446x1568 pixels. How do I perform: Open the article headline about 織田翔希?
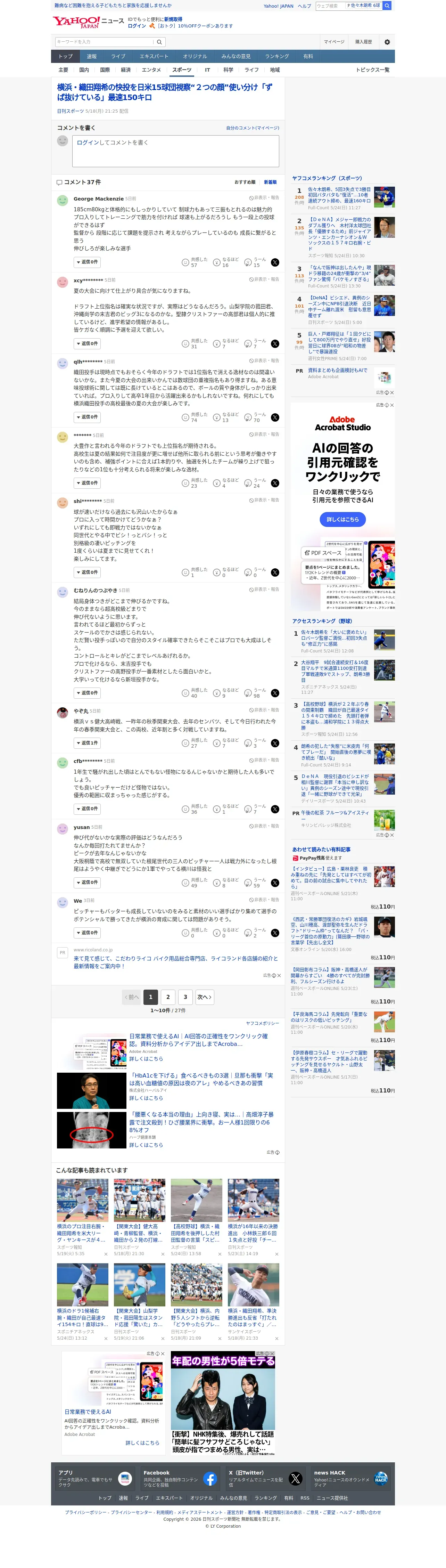coord(165,92)
